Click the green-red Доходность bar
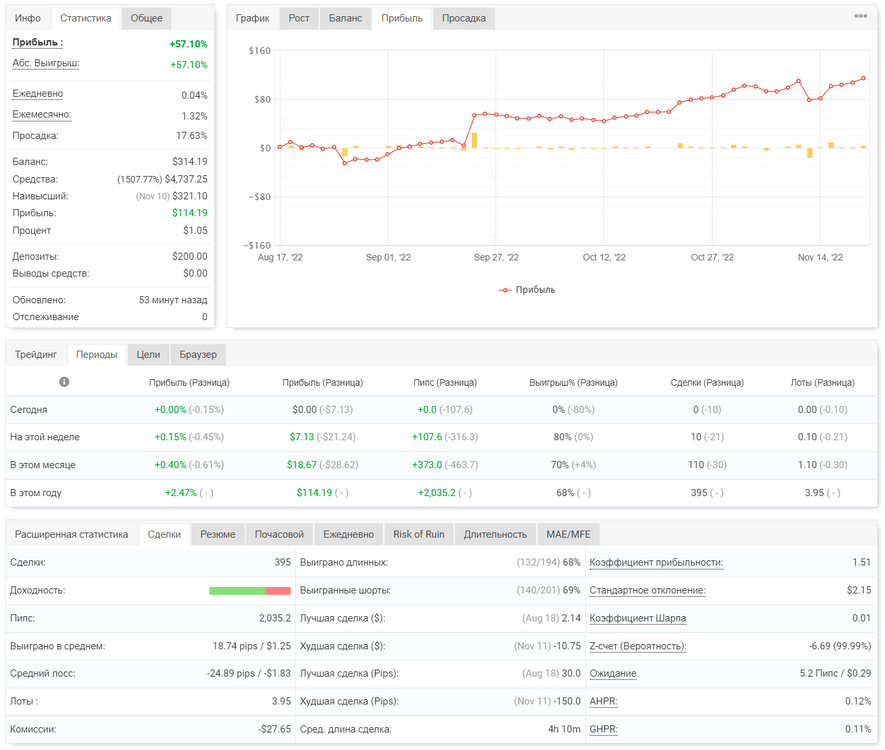The image size is (885, 750). (250, 590)
